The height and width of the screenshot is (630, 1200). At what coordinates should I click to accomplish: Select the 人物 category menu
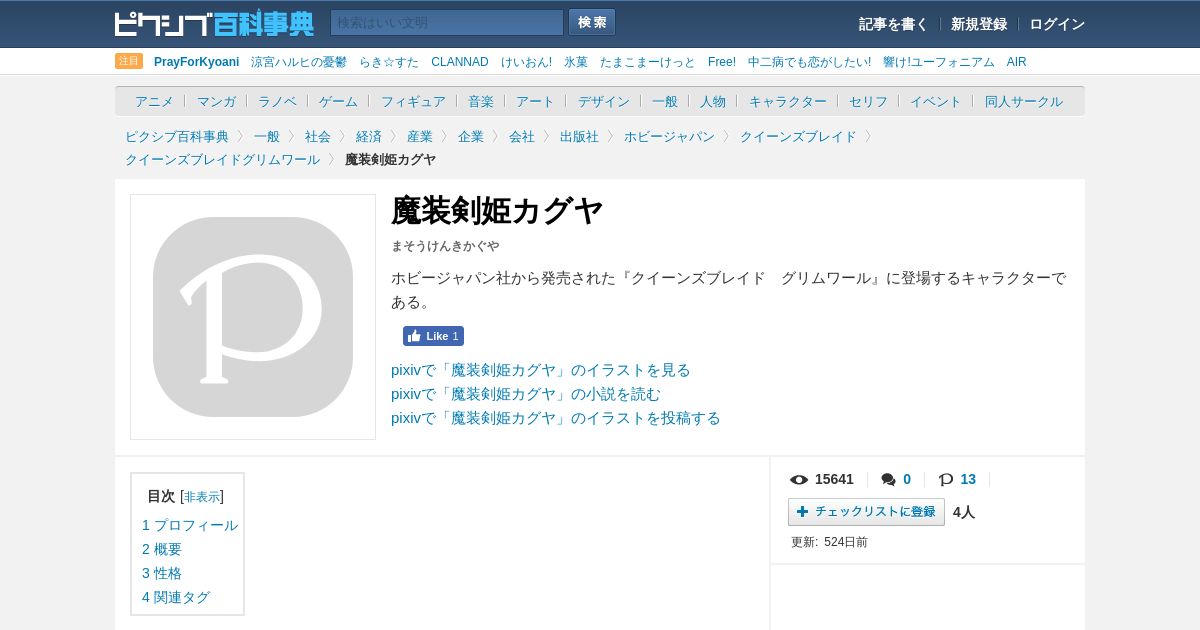tap(713, 101)
